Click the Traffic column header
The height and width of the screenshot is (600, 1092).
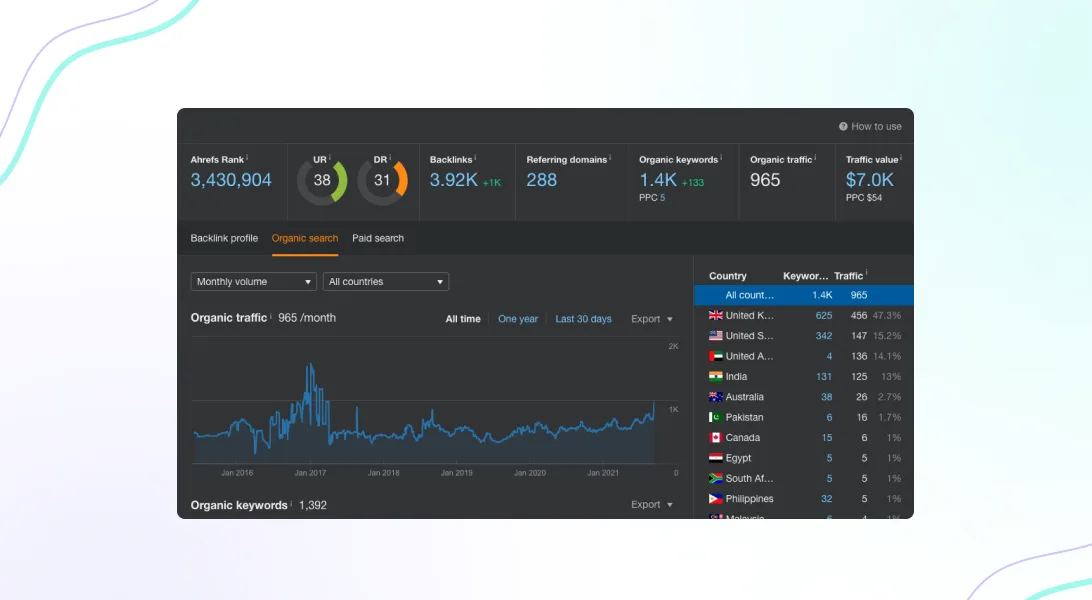(x=848, y=276)
